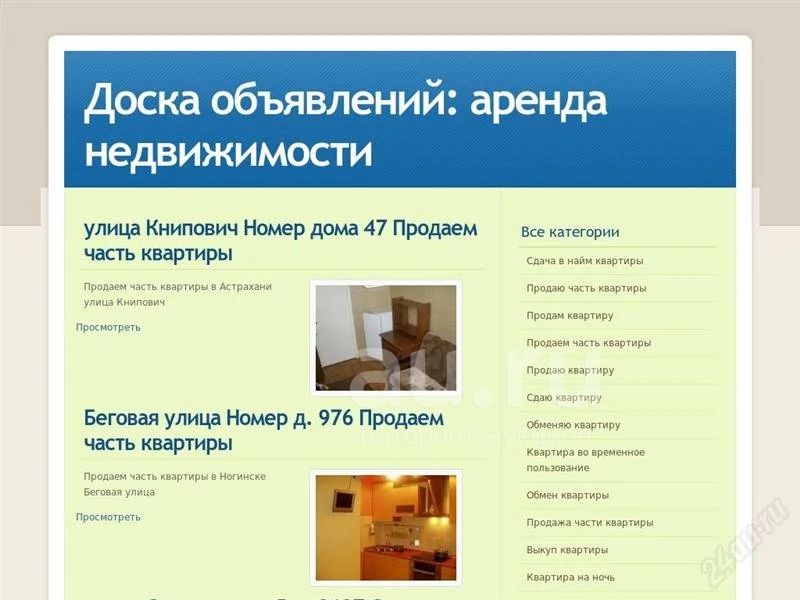Image resolution: width=800 pixels, height=600 pixels.
Task: Select category 'Продаем часть квартиры'
Action: [589, 343]
